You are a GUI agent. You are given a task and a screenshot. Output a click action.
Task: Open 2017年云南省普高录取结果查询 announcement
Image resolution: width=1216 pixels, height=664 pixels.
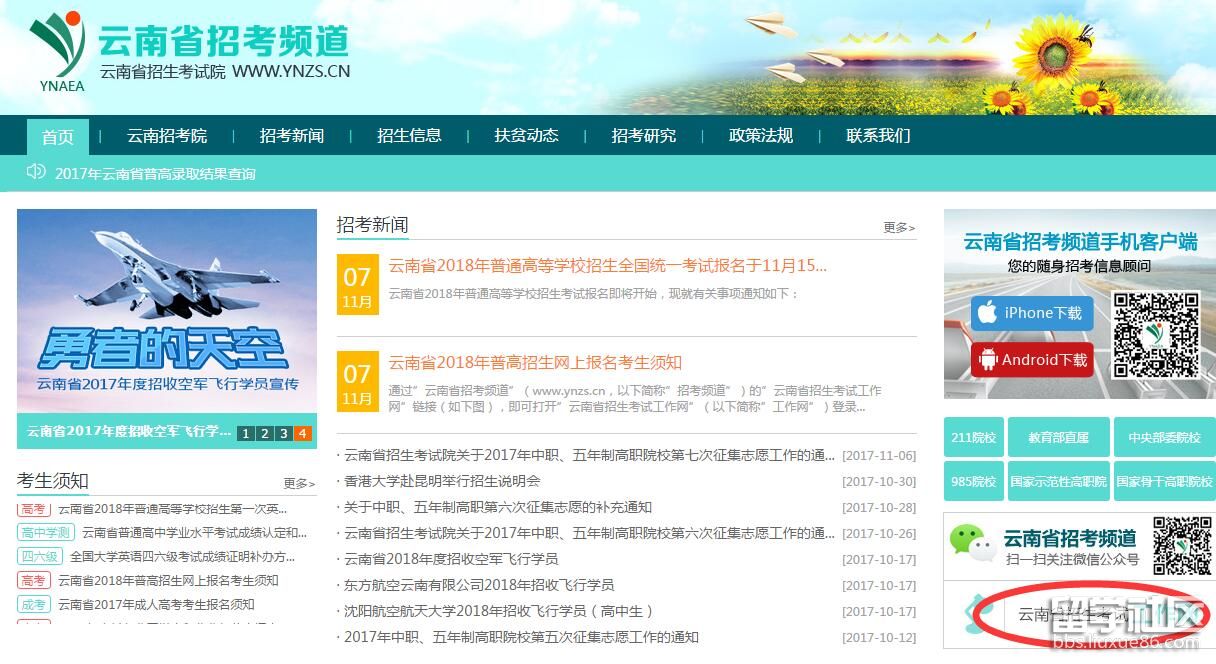pos(155,174)
